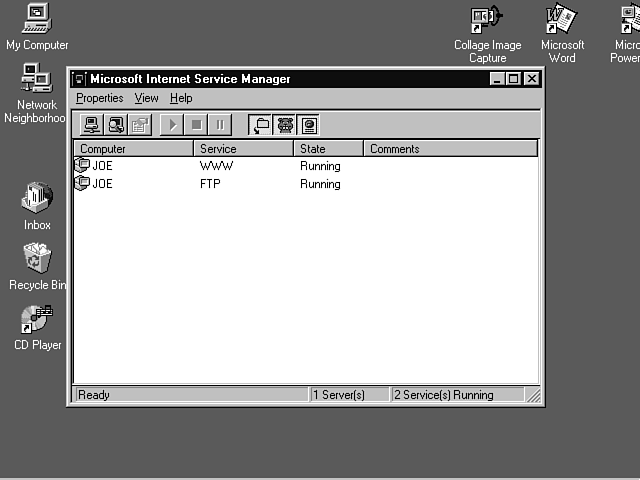Open the Help menu

click(x=181, y=98)
